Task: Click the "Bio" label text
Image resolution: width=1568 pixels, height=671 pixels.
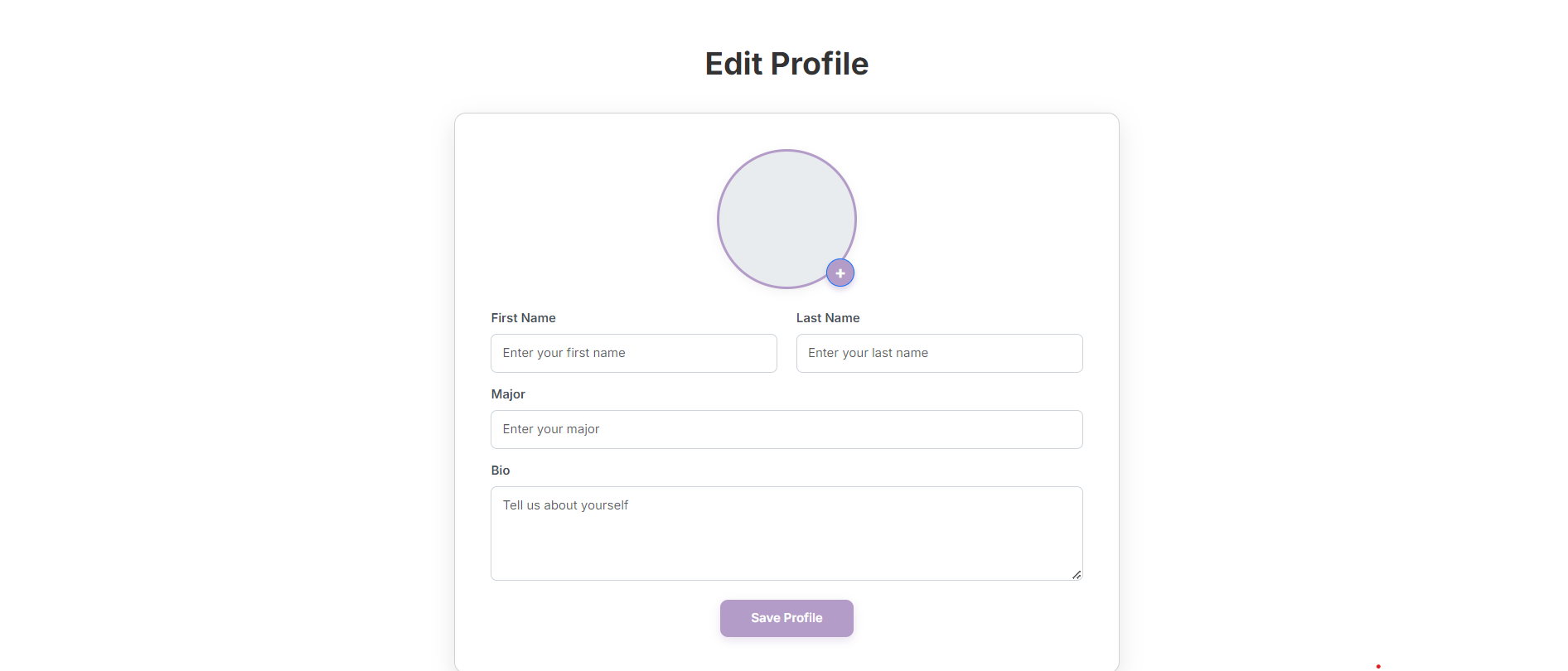Action: coord(501,471)
